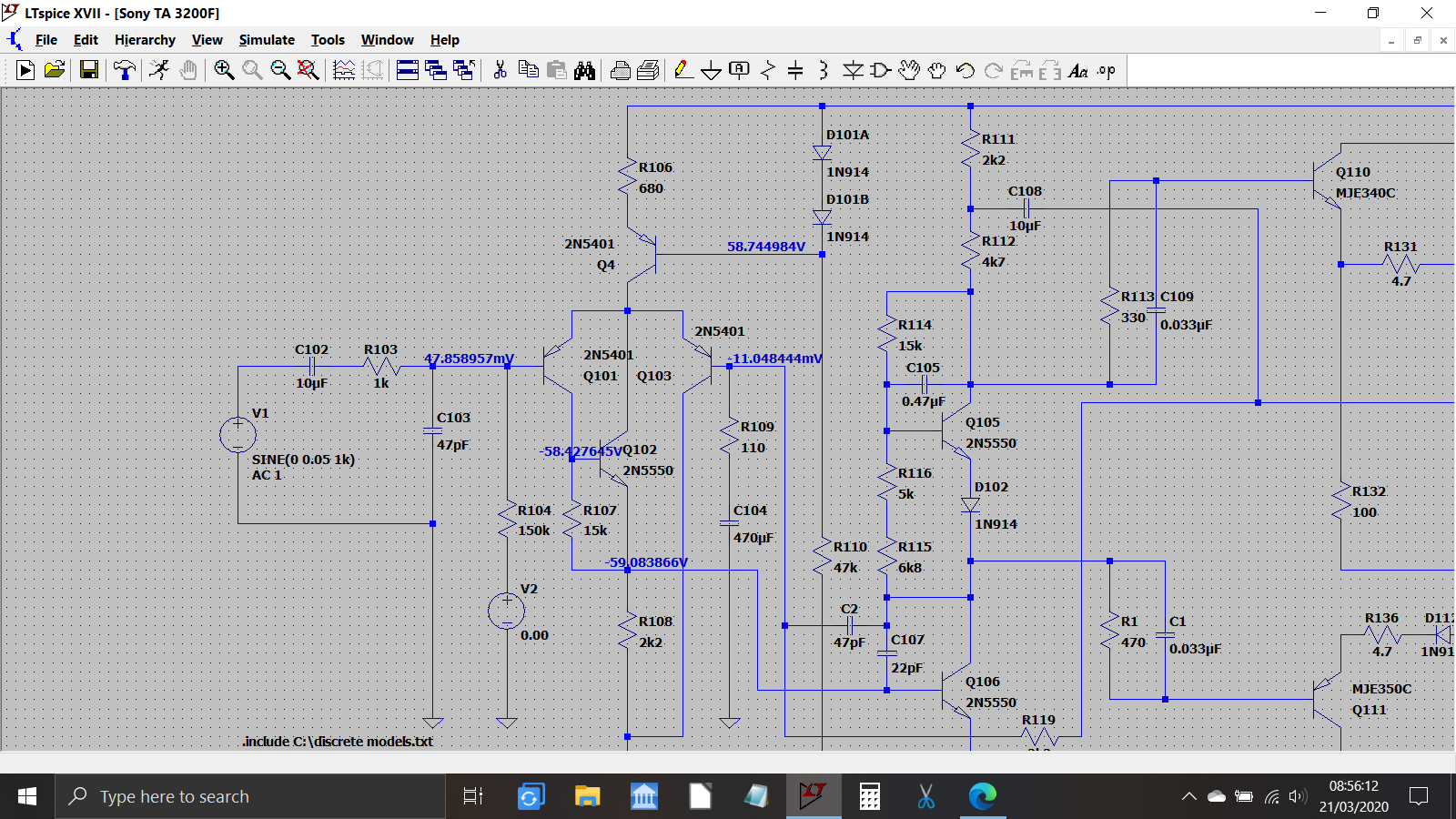Click the '-59.083866V' voltage label
1456x819 pixels.
point(646,562)
